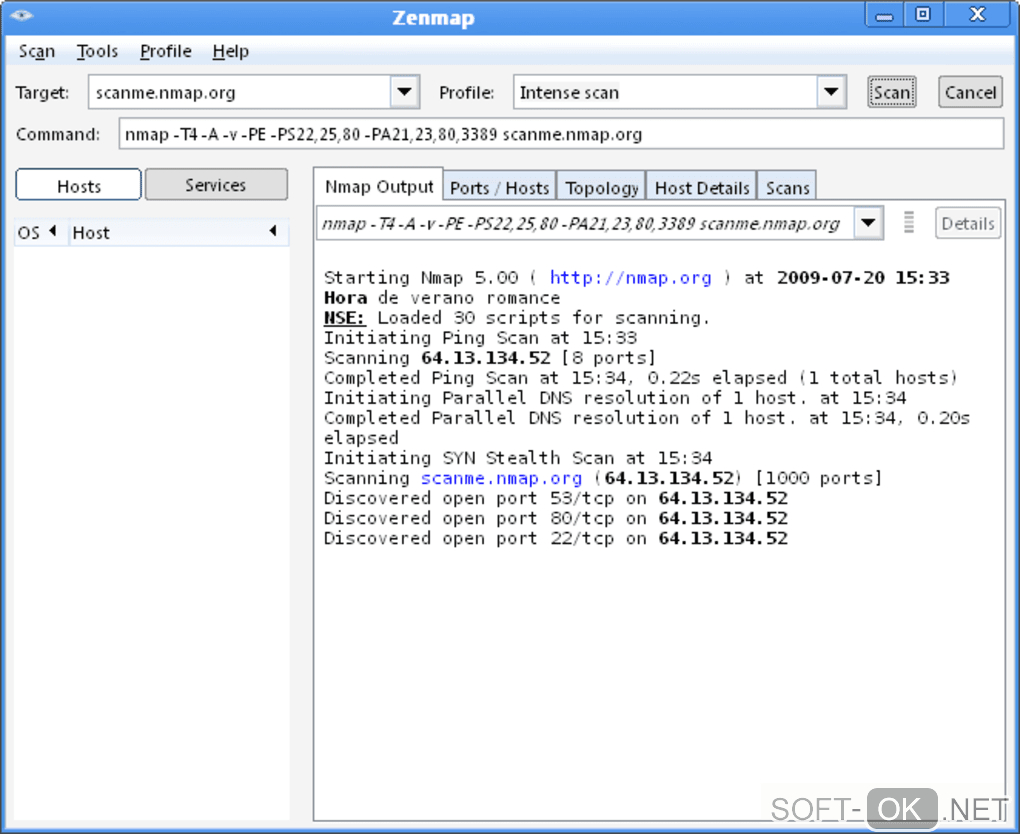Click into the Command text field
The width and height of the screenshot is (1020, 834).
point(561,134)
